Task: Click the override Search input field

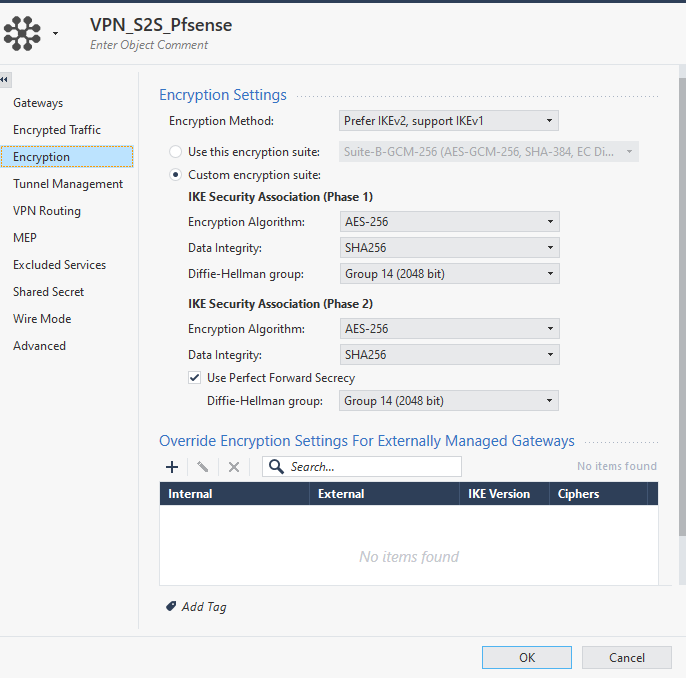Action: (x=372, y=467)
